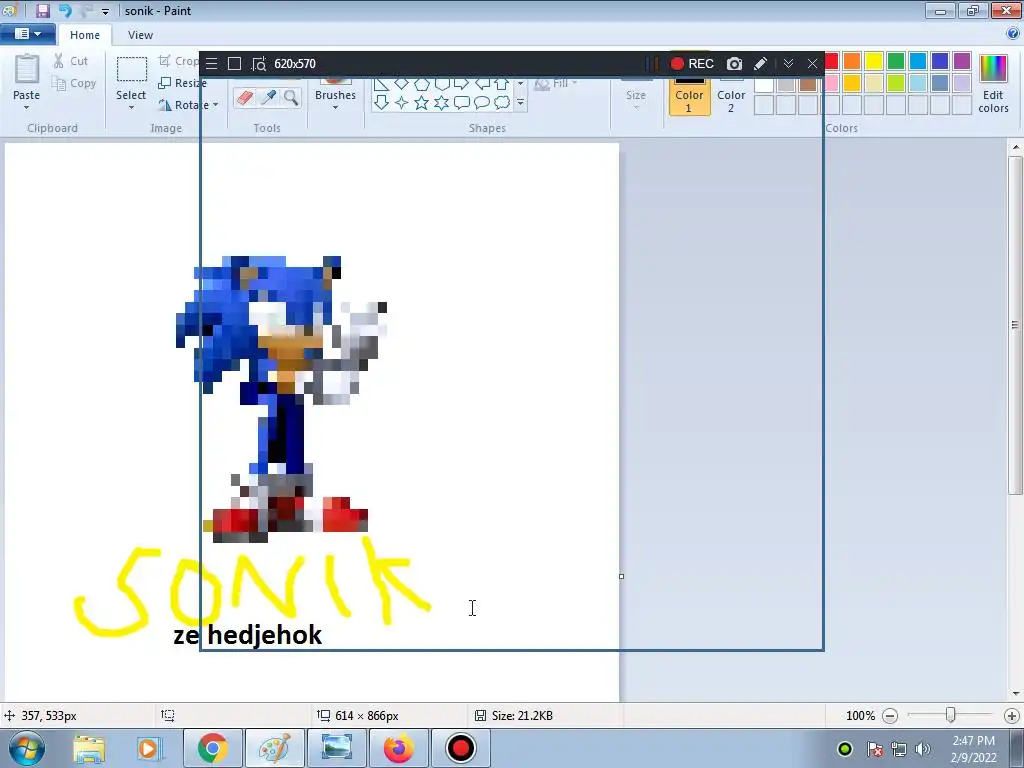This screenshot has width=1024, height=768.
Task: Click the volume speaker tray icon
Action: point(923,749)
